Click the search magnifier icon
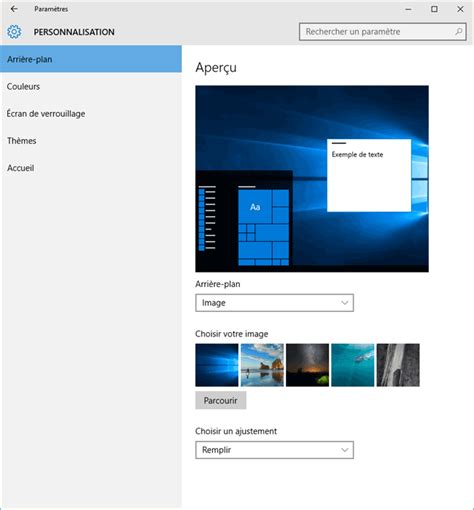The image size is (474, 510). tap(459, 32)
